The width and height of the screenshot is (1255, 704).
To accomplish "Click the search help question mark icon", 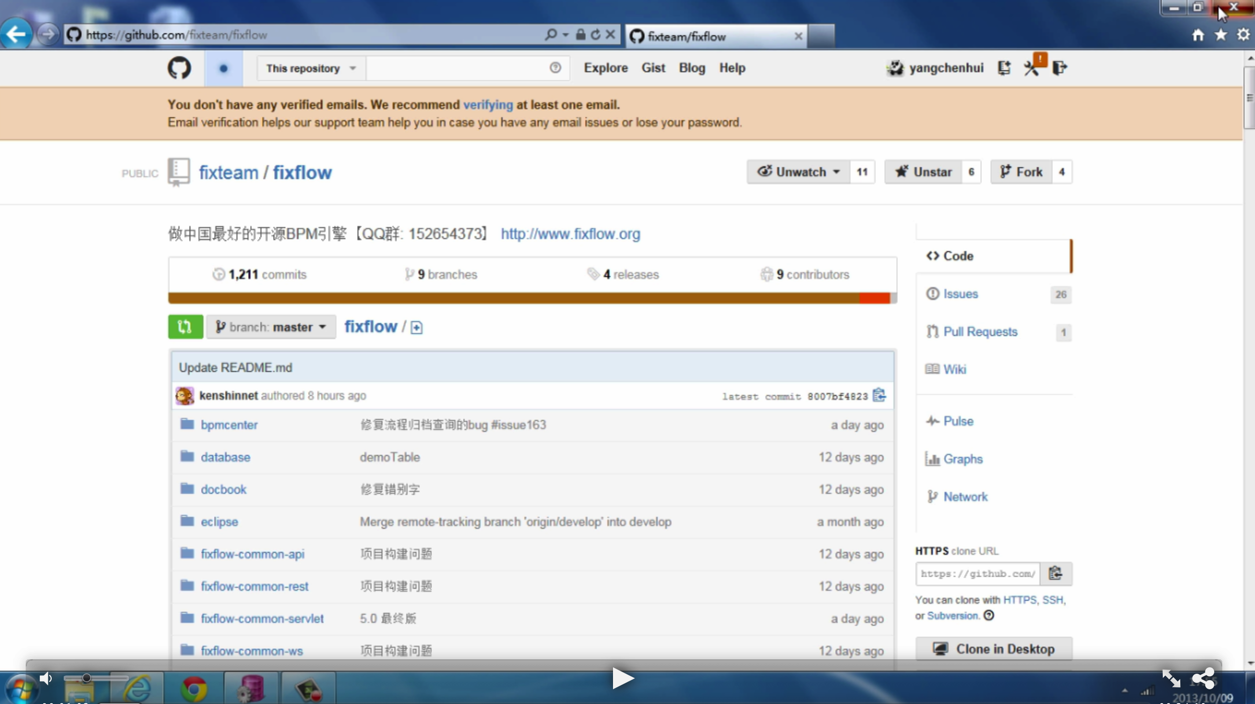I will pos(555,68).
